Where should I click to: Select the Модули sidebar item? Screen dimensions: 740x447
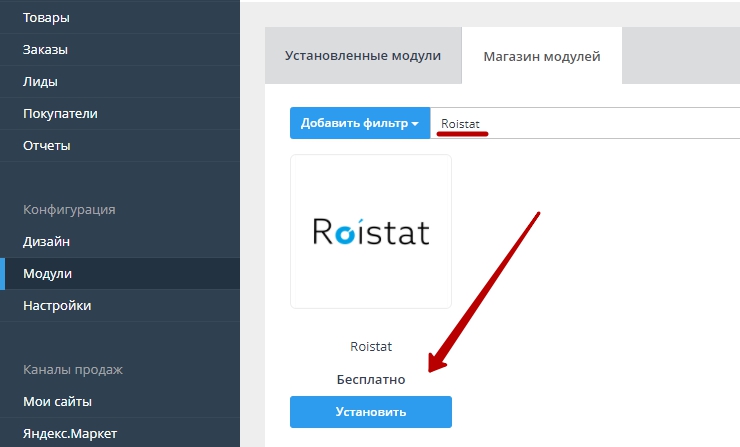click(x=47, y=273)
